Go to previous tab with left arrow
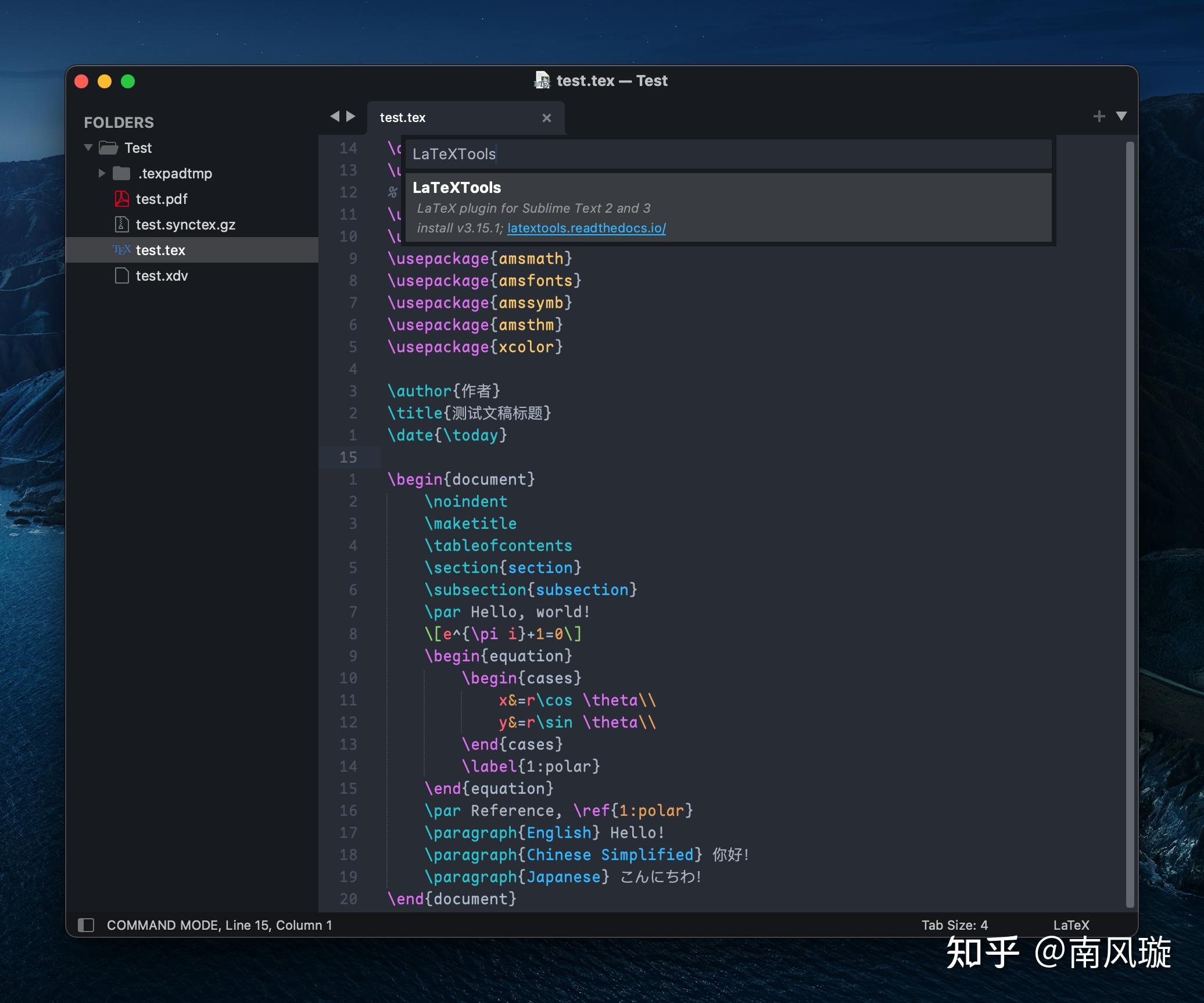Screen dimensions: 1204x1003 [x=335, y=116]
